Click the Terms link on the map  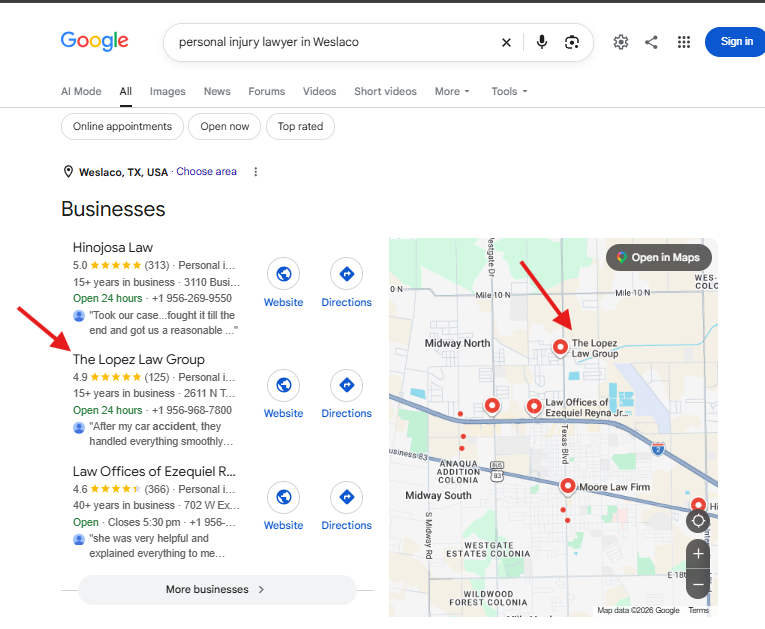tap(698, 610)
